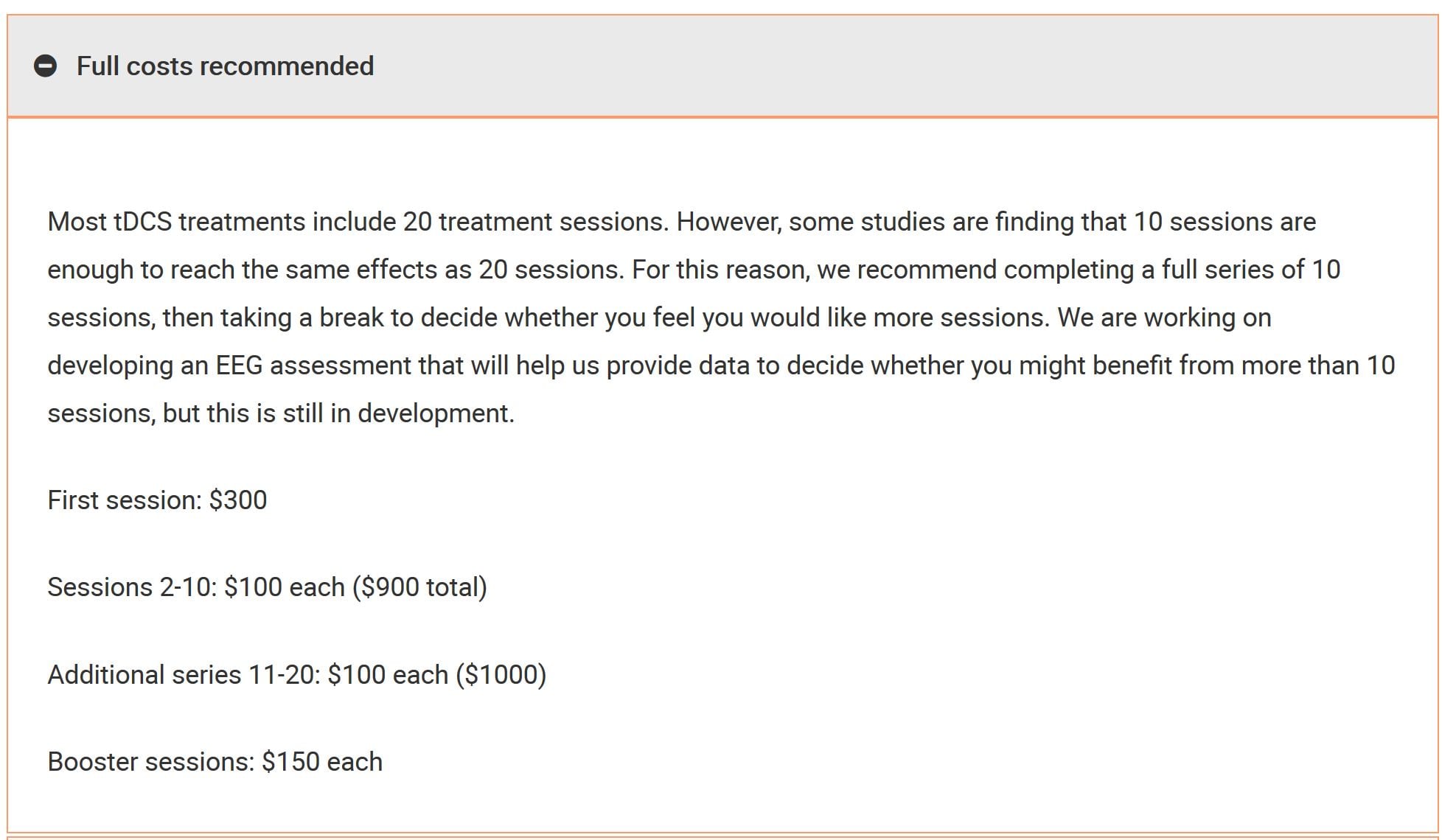Click the "Full costs recommended" title text
The height and width of the screenshot is (840, 1442).
[225, 66]
